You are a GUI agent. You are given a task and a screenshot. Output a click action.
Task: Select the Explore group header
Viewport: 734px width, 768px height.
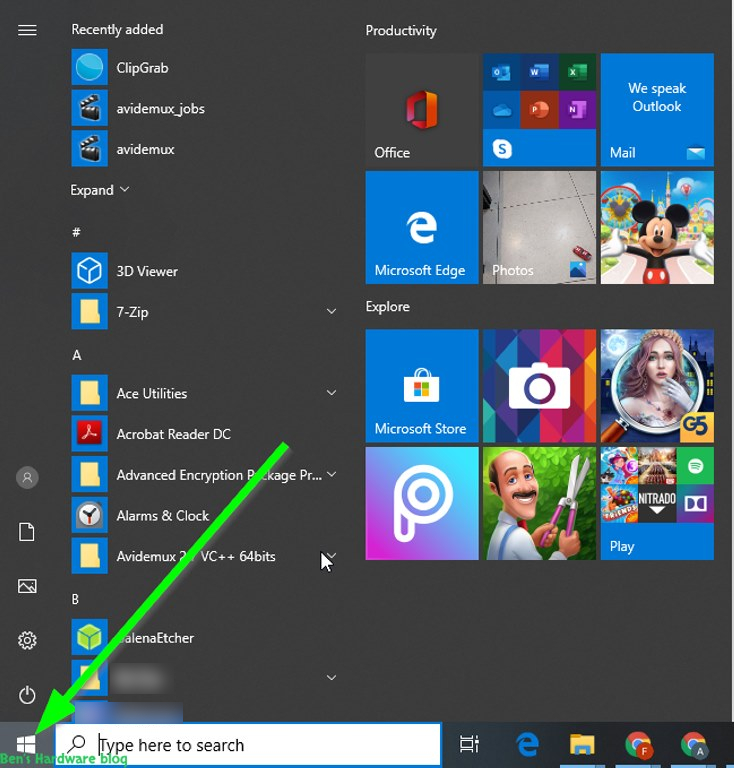point(387,307)
